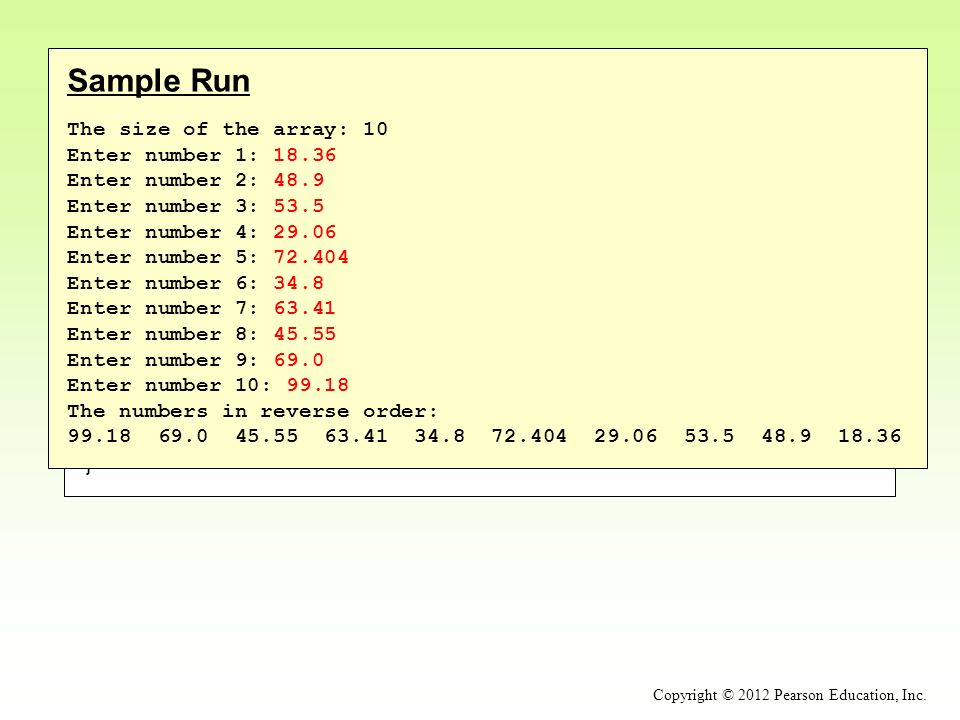Click 29.06 in the reverse order output row

tap(626, 436)
